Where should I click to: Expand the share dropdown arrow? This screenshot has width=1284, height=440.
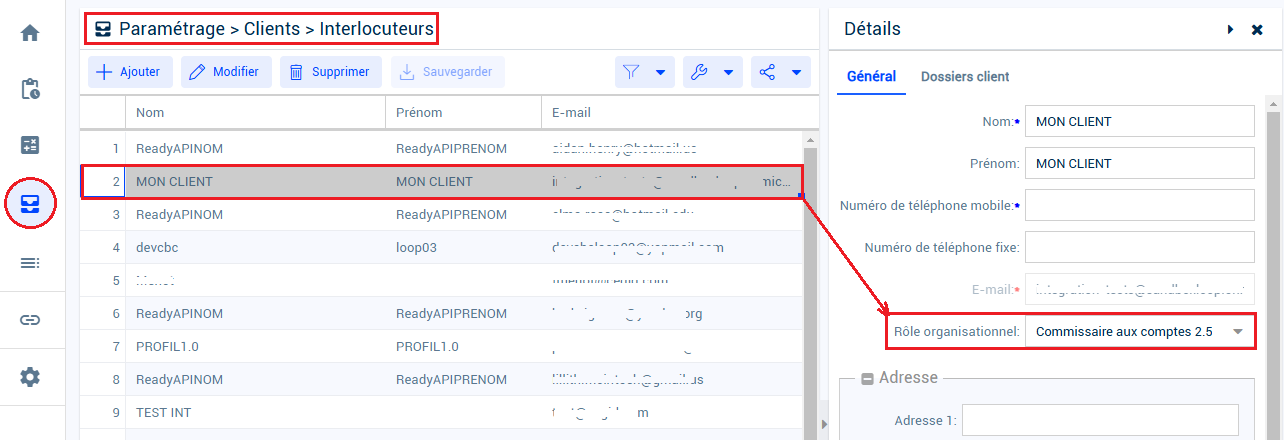[796, 72]
